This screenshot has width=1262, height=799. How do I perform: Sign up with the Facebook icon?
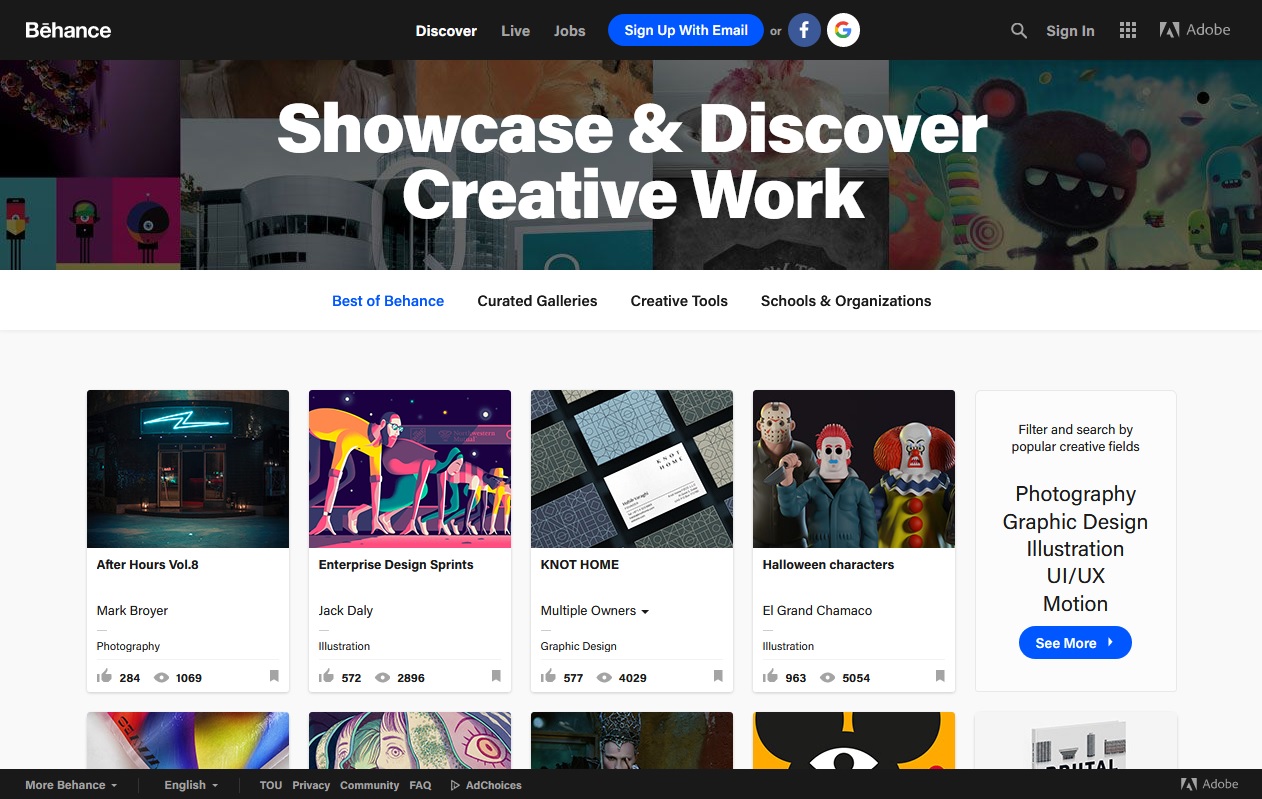click(805, 30)
